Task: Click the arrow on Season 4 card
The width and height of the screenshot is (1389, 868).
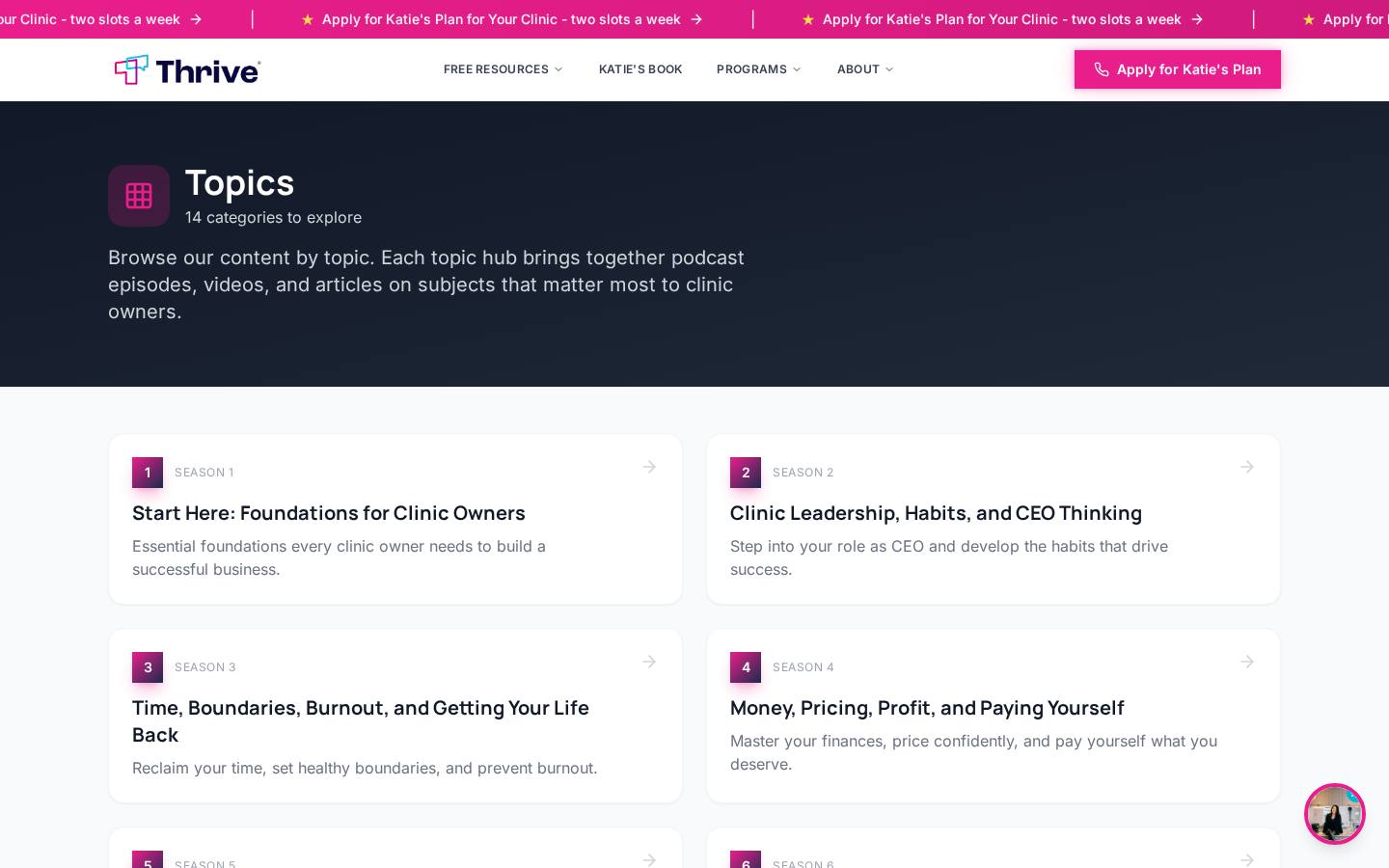Action: tap(1247, 662)
